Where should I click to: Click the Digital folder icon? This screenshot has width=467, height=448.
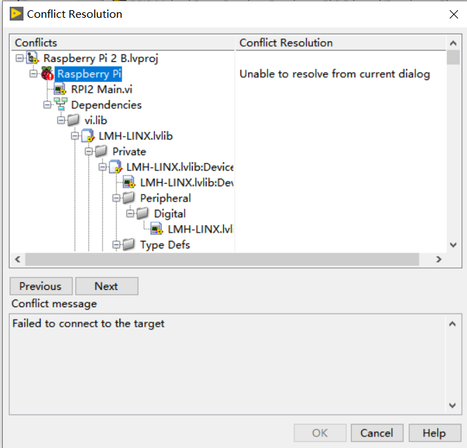[x=143, y=214]
